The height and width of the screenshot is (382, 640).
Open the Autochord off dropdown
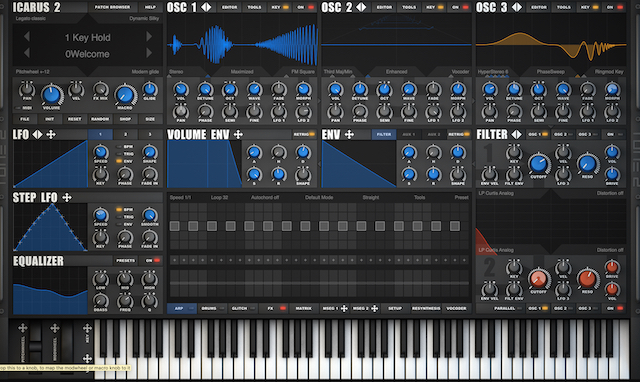(265, 197)
